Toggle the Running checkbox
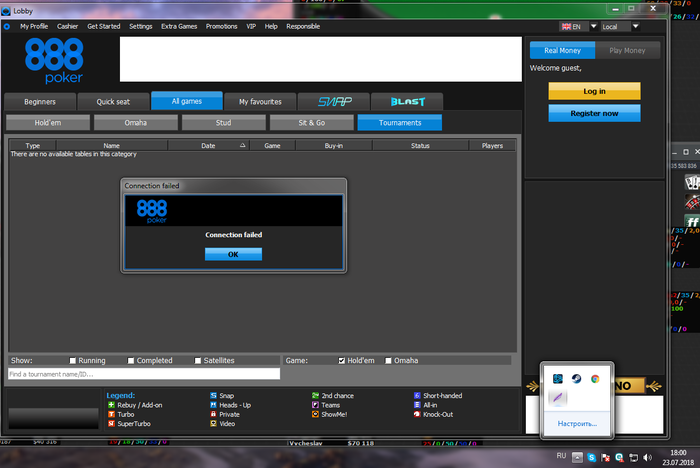 [72, 360]
